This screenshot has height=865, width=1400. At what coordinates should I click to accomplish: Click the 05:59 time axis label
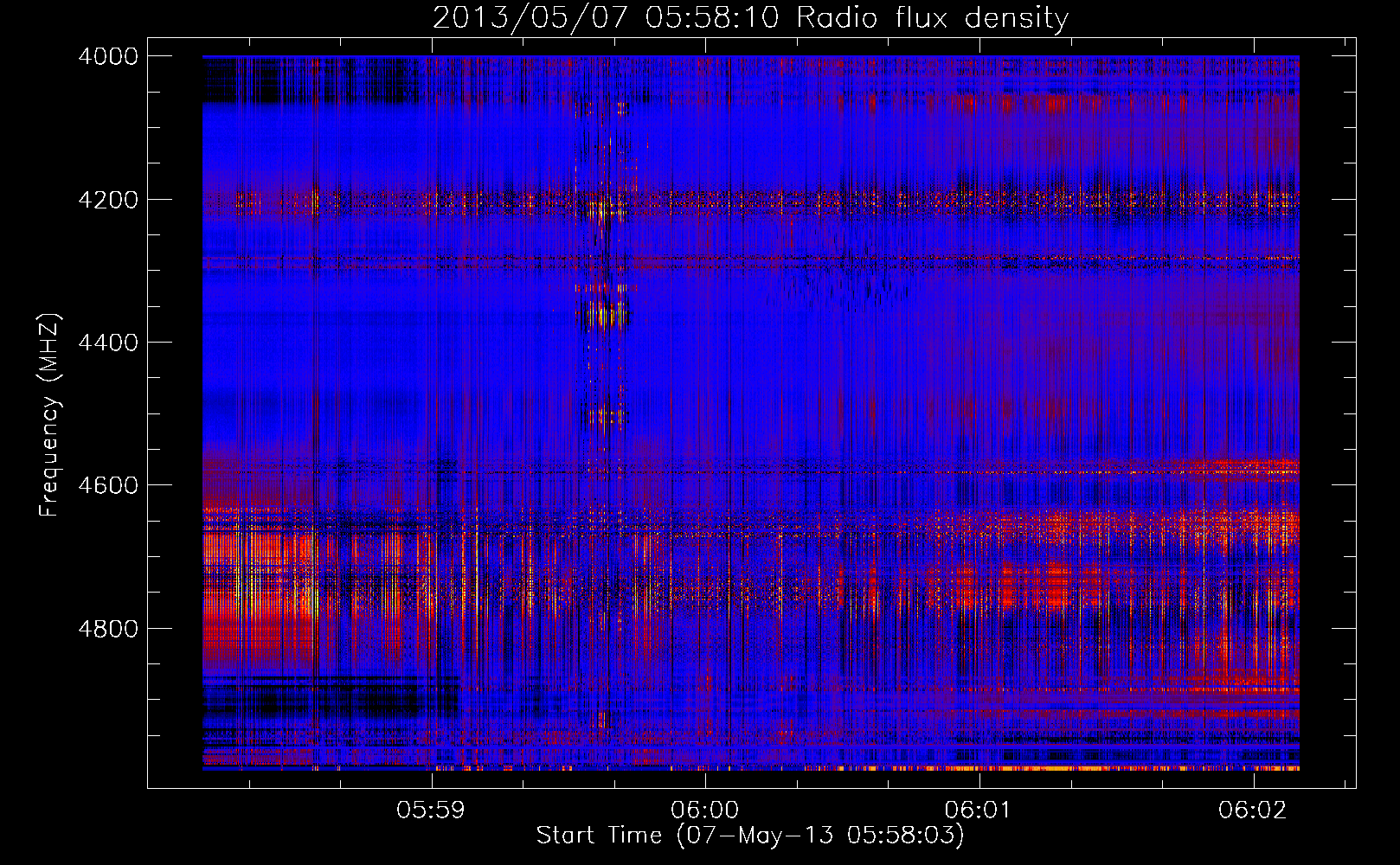click(431, 811)
